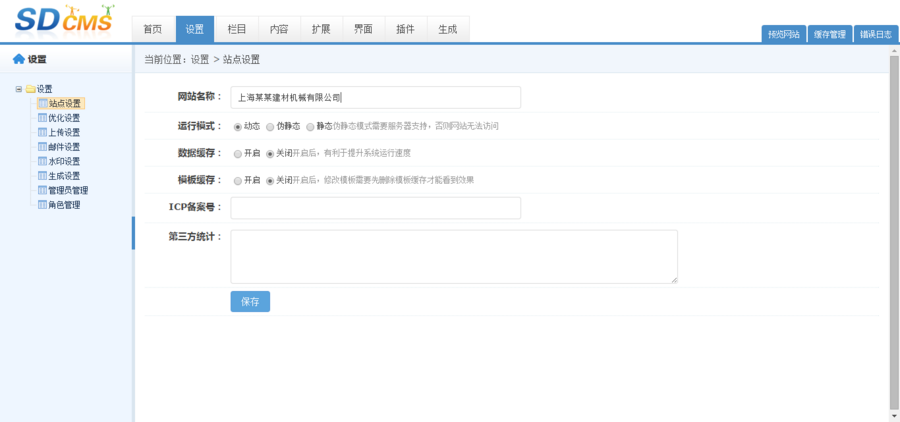Click the icon beside 站点设置
This screenshot has width=900, height=422.
coord(42,103)
